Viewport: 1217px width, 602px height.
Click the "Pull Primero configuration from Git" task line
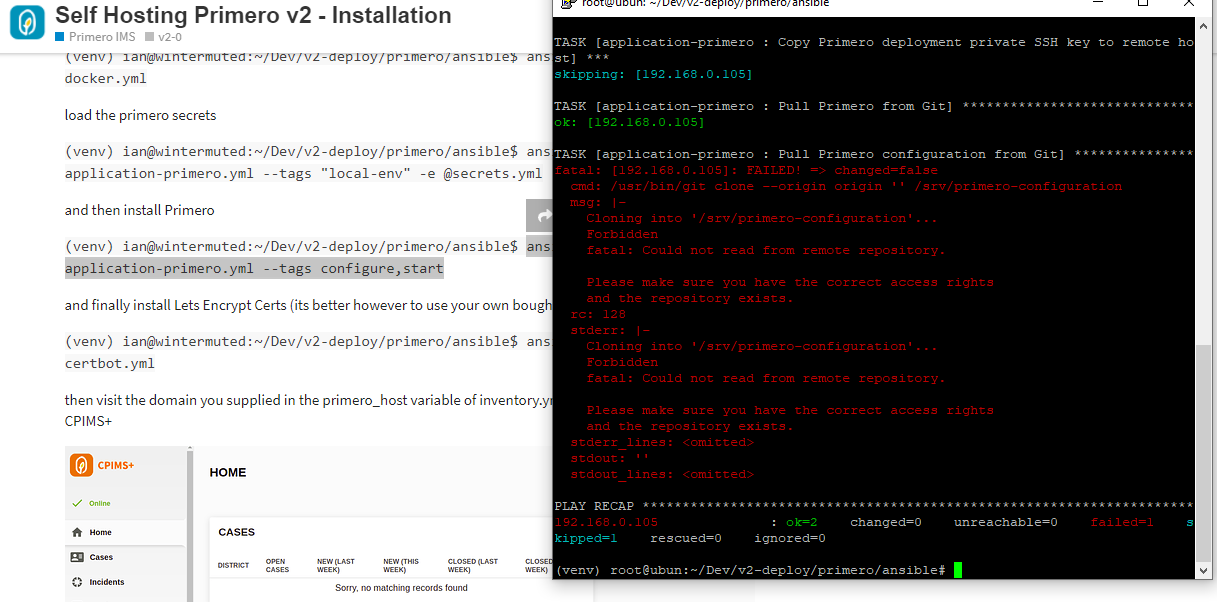click(x=873, y=154)
